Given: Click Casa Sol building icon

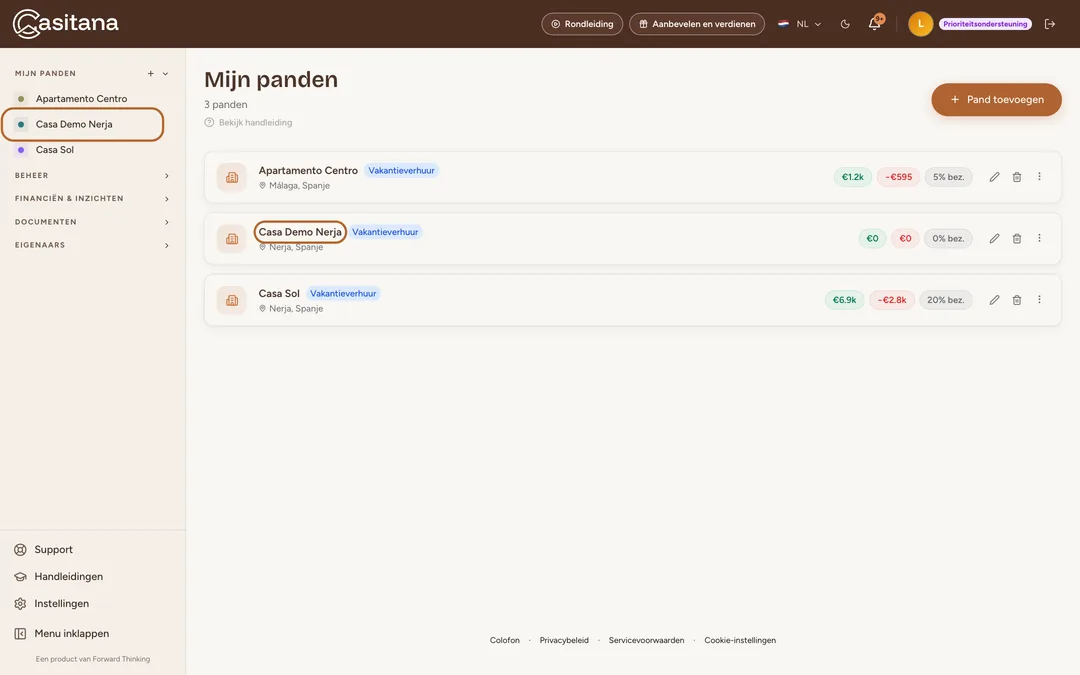Looking at the screenshot, I should [232, 300].
